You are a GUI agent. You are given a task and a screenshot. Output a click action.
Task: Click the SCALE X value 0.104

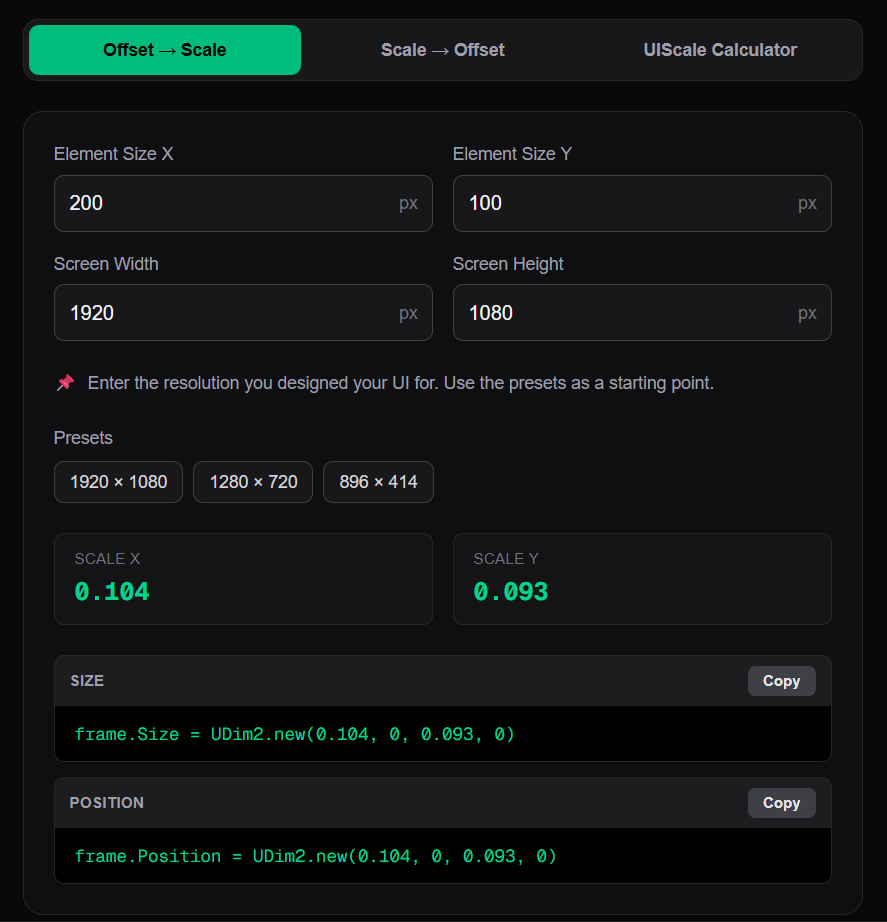pos(112,592)
